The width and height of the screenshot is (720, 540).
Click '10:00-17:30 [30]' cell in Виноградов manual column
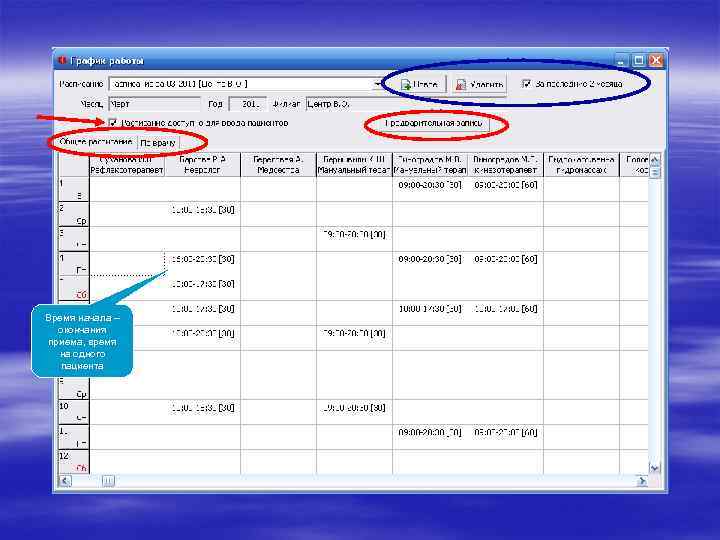430,309
